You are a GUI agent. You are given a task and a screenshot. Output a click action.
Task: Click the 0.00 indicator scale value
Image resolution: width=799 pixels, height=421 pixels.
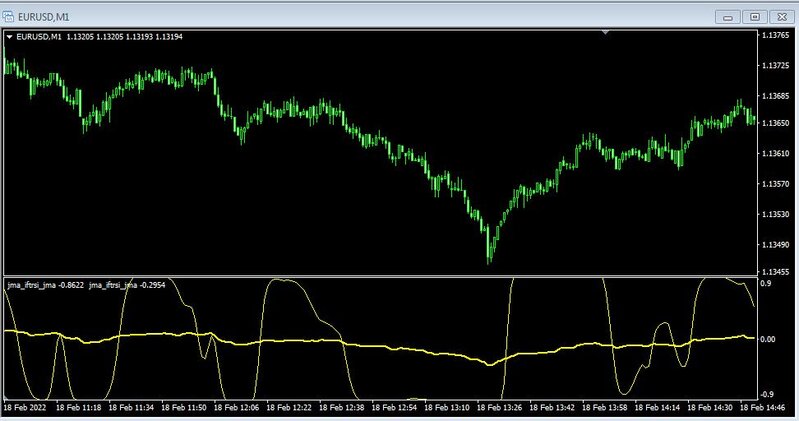[x=767, y=339]
